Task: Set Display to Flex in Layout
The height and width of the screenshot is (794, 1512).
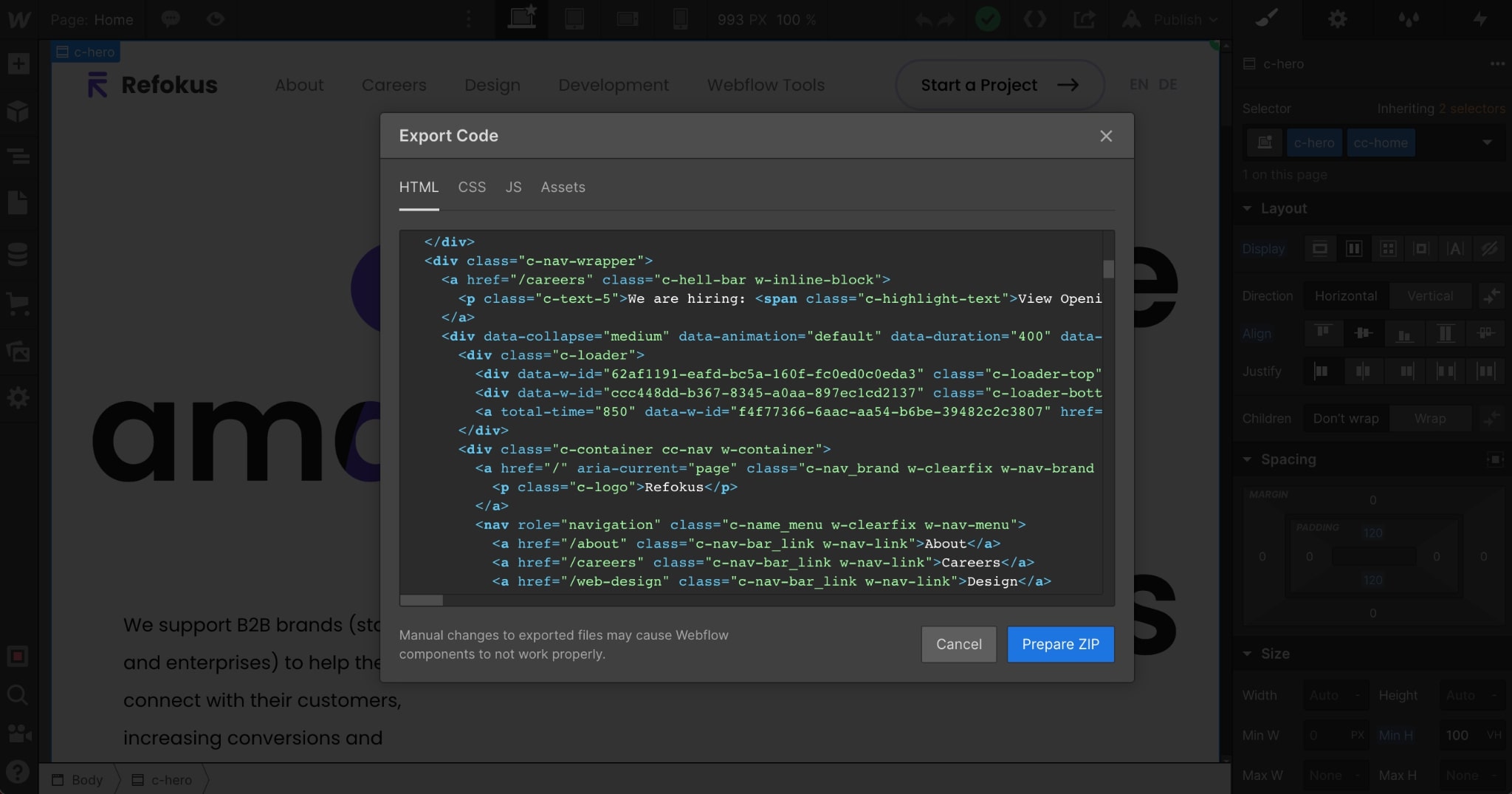Action: (x=1353, y=249)
